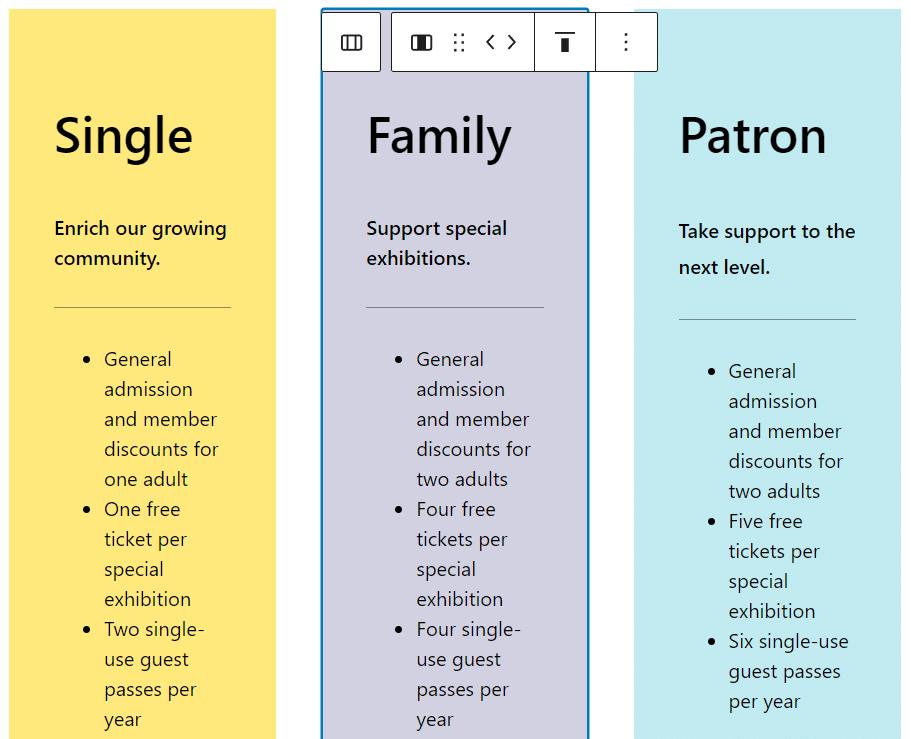Screen dimensions: 911x739
Task: Select the "Single" heading
Action: pos(123,136)
